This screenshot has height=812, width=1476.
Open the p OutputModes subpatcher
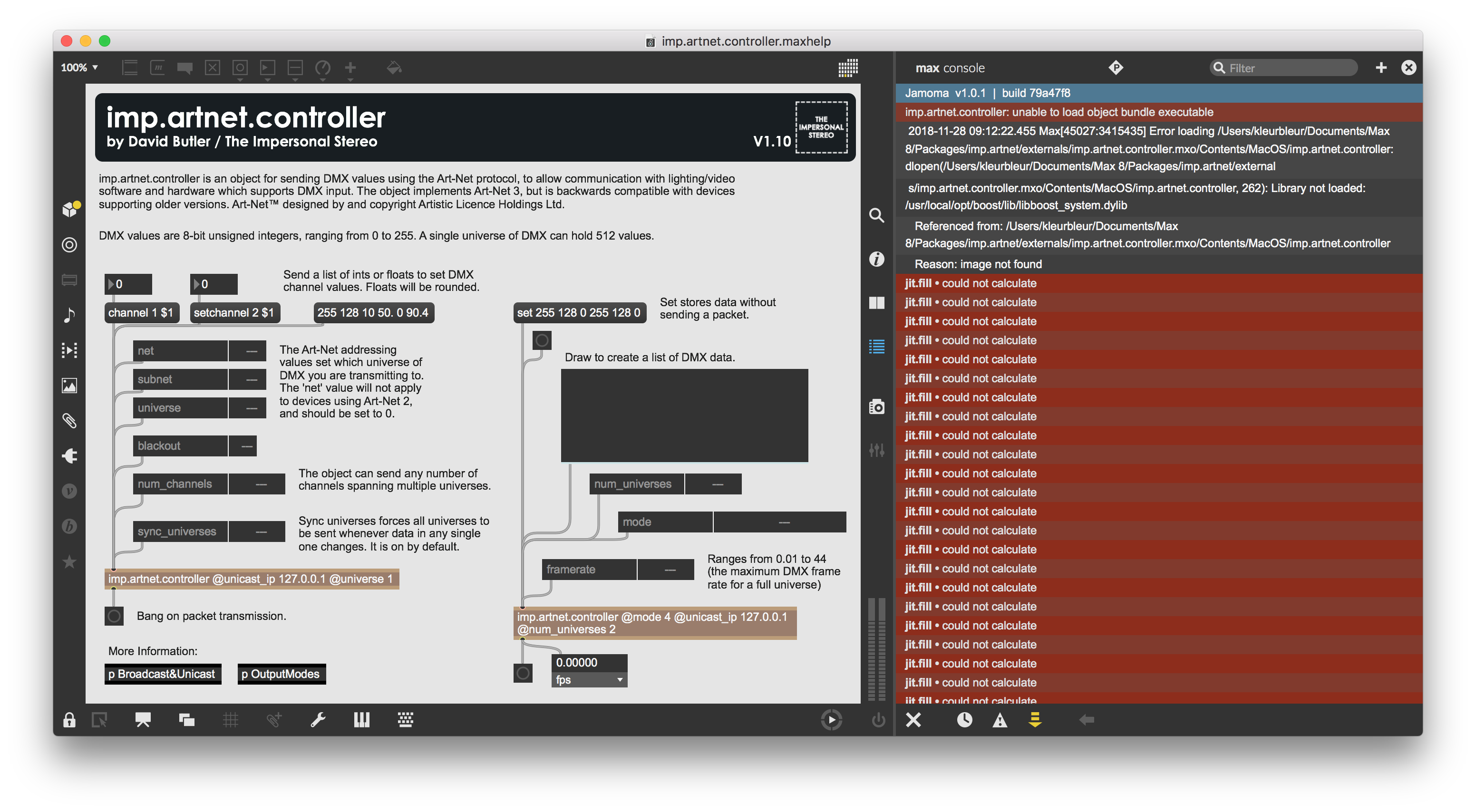282,674
